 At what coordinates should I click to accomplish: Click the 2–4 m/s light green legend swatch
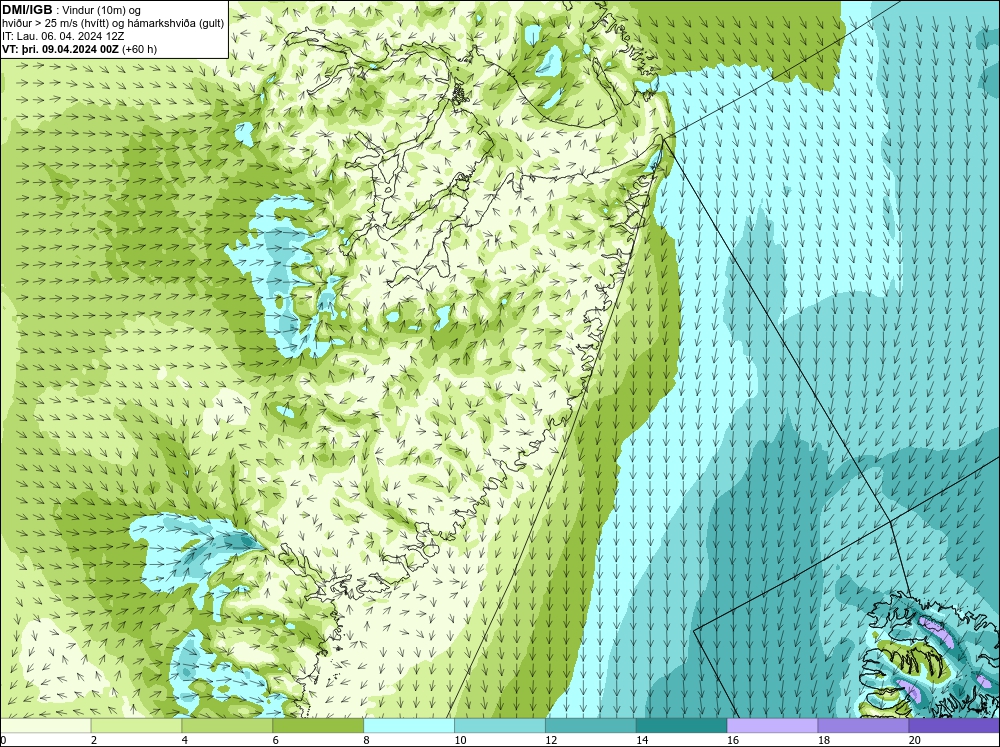click(136, 725)
